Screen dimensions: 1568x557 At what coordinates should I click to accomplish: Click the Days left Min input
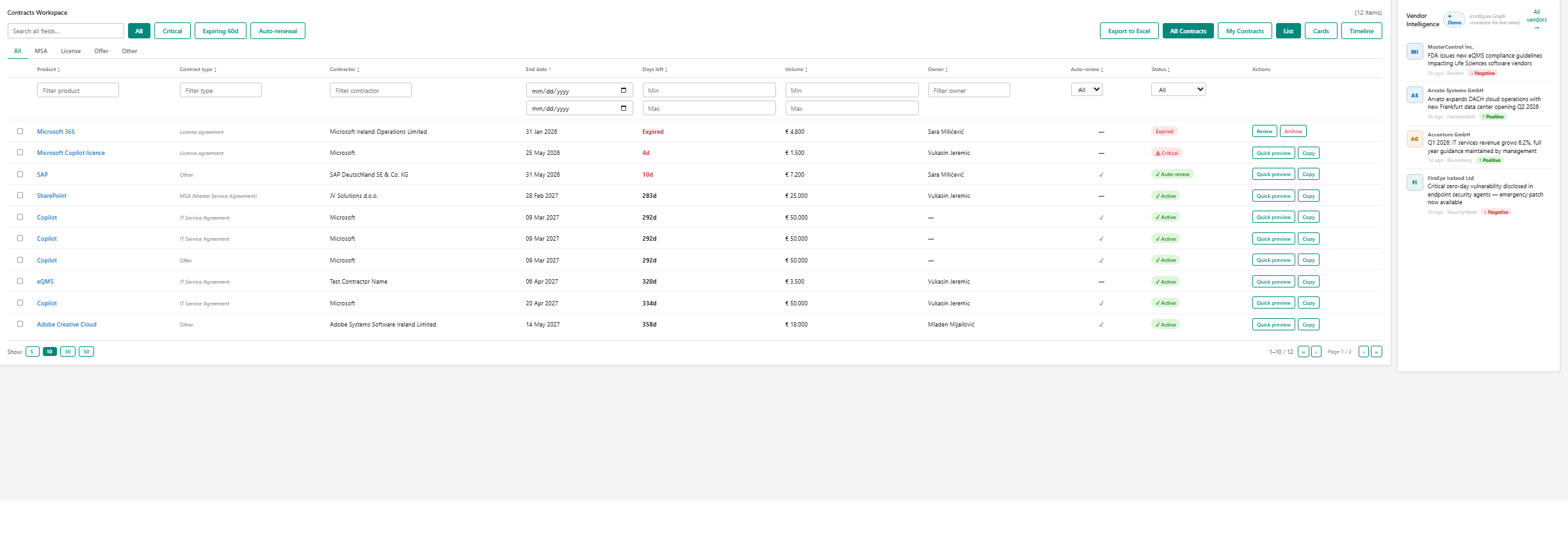[x=709, y=90]
